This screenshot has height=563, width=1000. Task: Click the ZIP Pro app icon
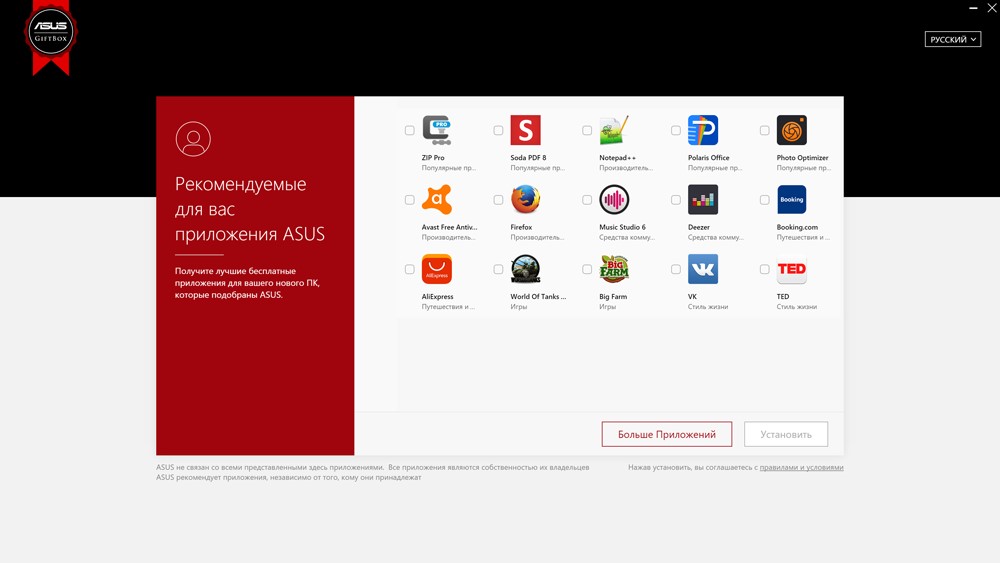[437, 130]
